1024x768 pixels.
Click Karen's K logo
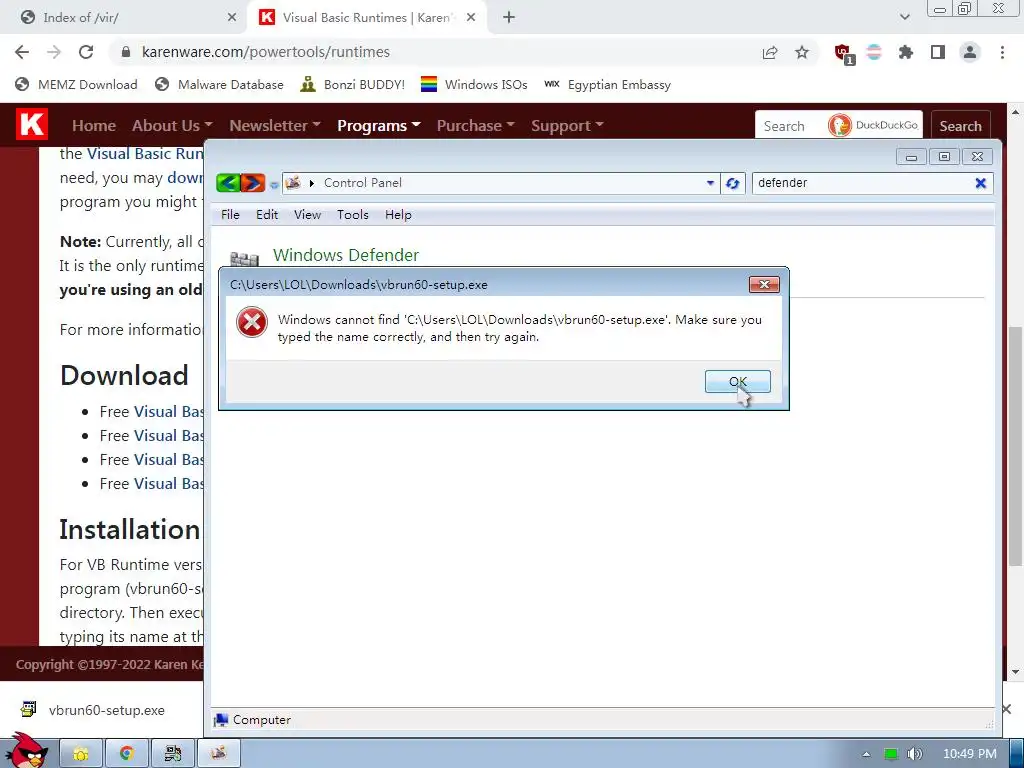[31, 125]
